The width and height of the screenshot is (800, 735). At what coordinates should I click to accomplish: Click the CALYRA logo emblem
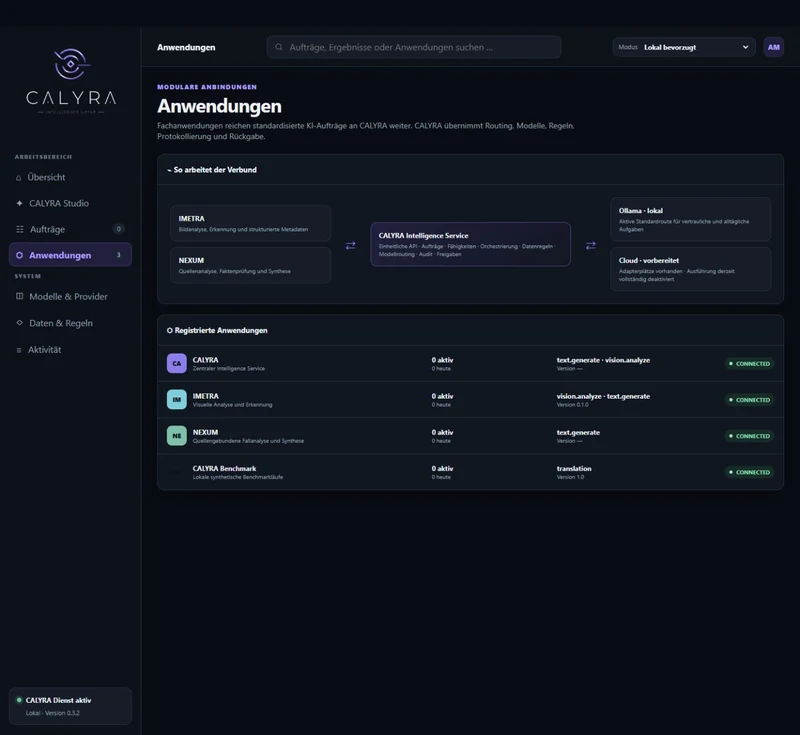71,64
